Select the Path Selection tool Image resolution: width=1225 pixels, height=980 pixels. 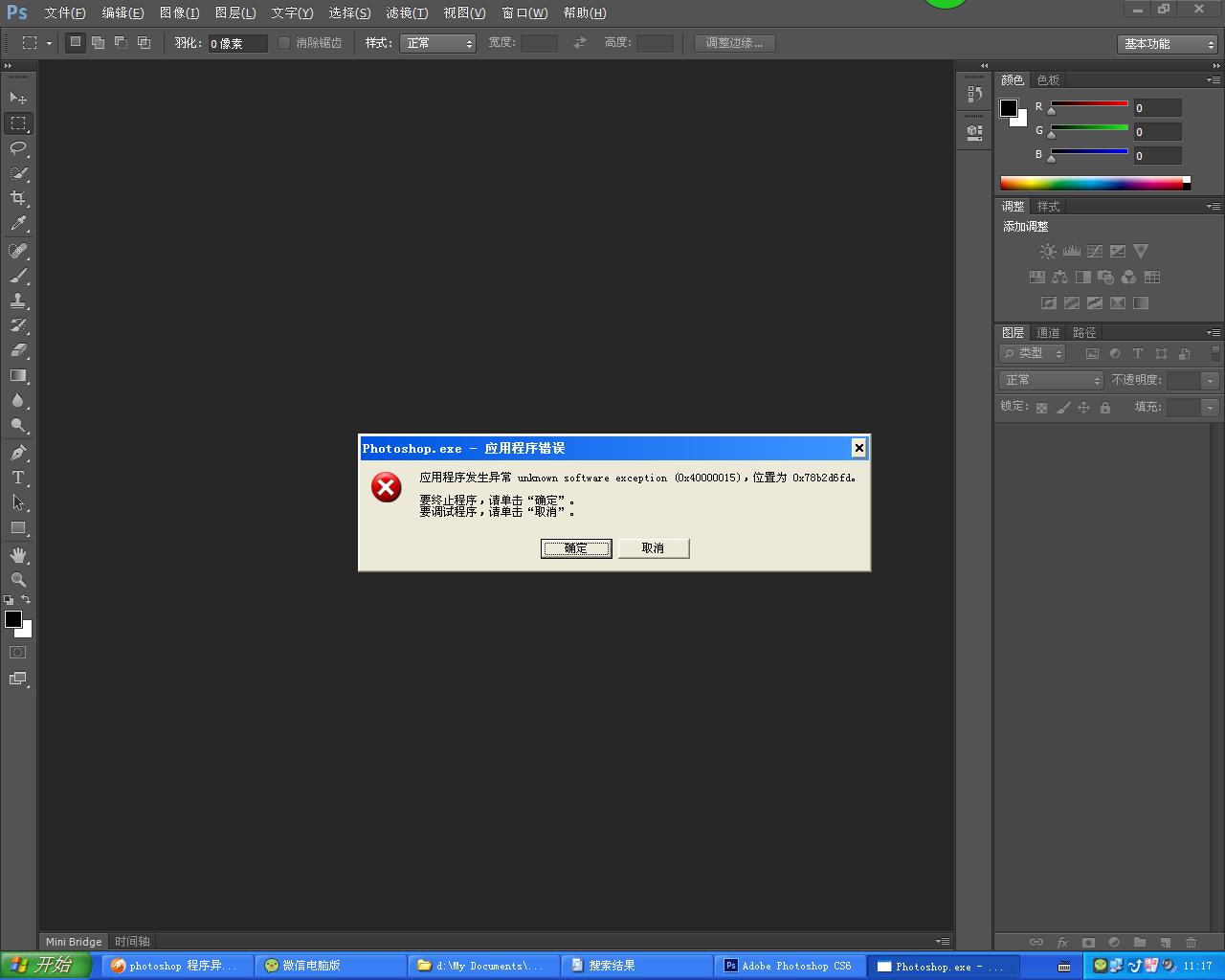[x=18, y=502]
